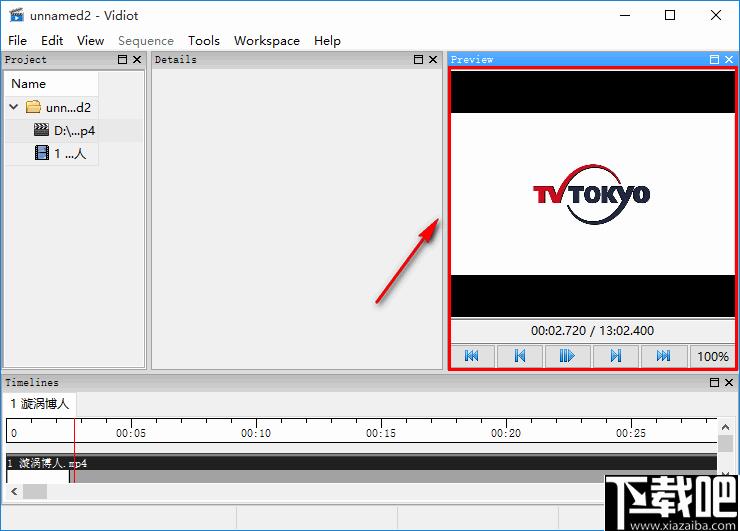Click the clapperboard icon of the video file
The image size is (740, 531).
(x=42, y=130)
